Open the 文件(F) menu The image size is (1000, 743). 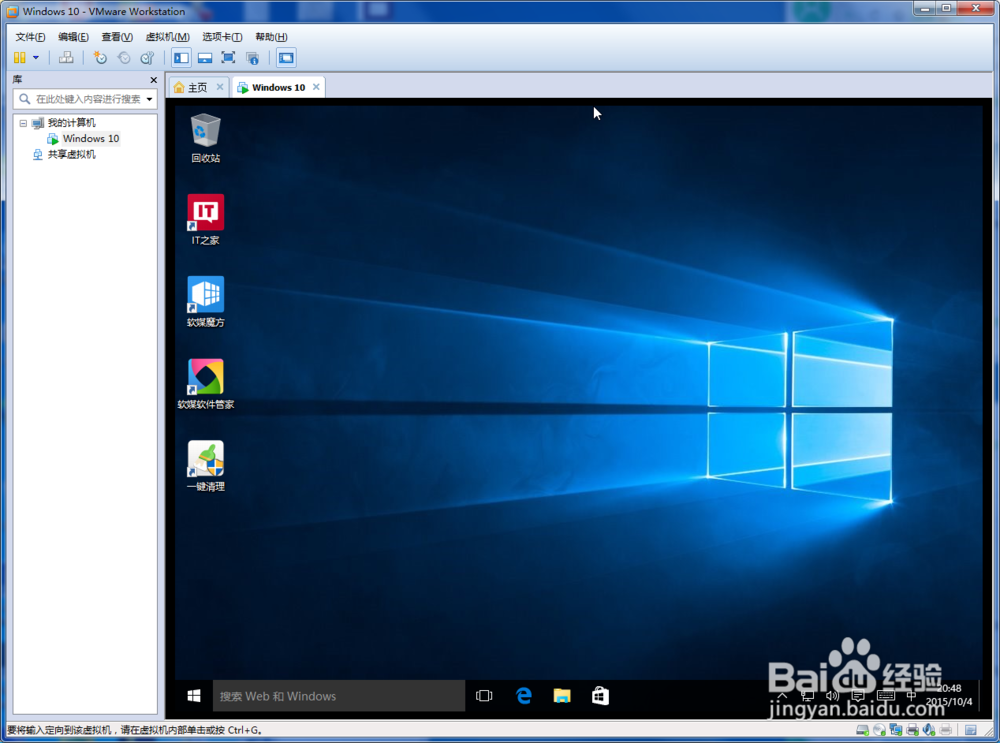coord(30,37)
